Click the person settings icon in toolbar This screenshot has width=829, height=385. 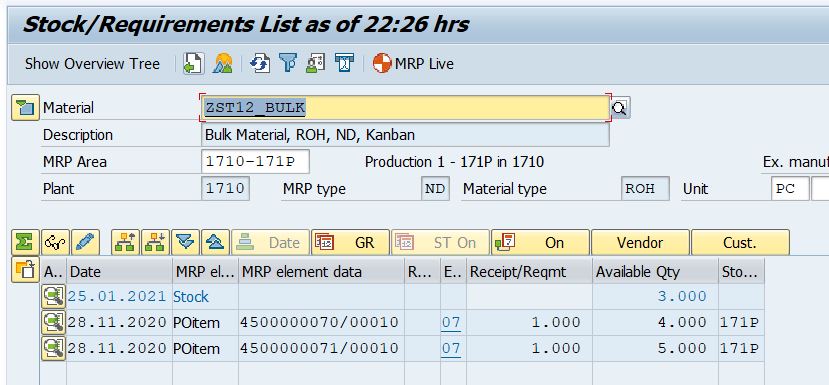315,63
